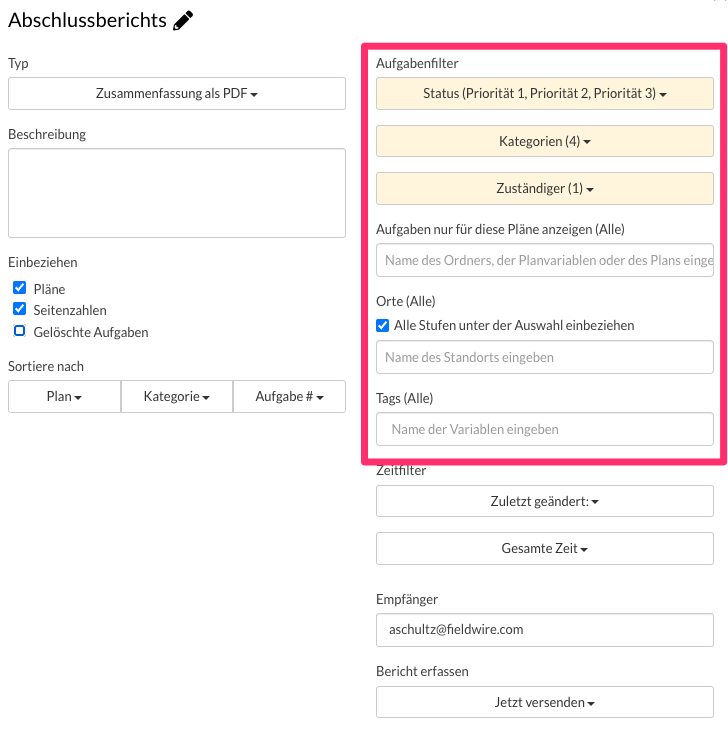Image resolution: width=728 pixels, height=748 pixels.
Task: Open the Kategorie sort dropdown
Action: tap(176, 397)
